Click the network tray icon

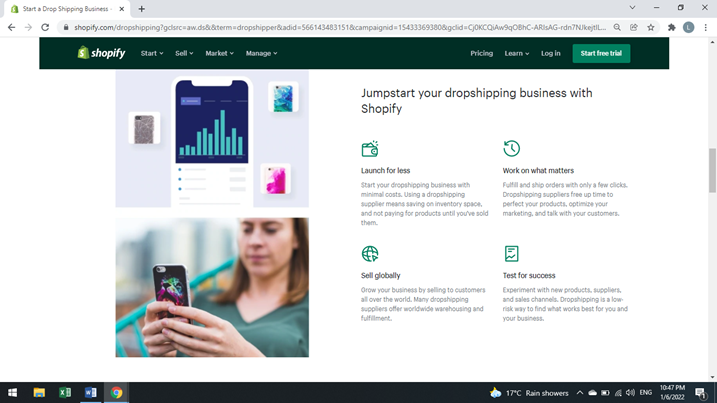point(618,393)
